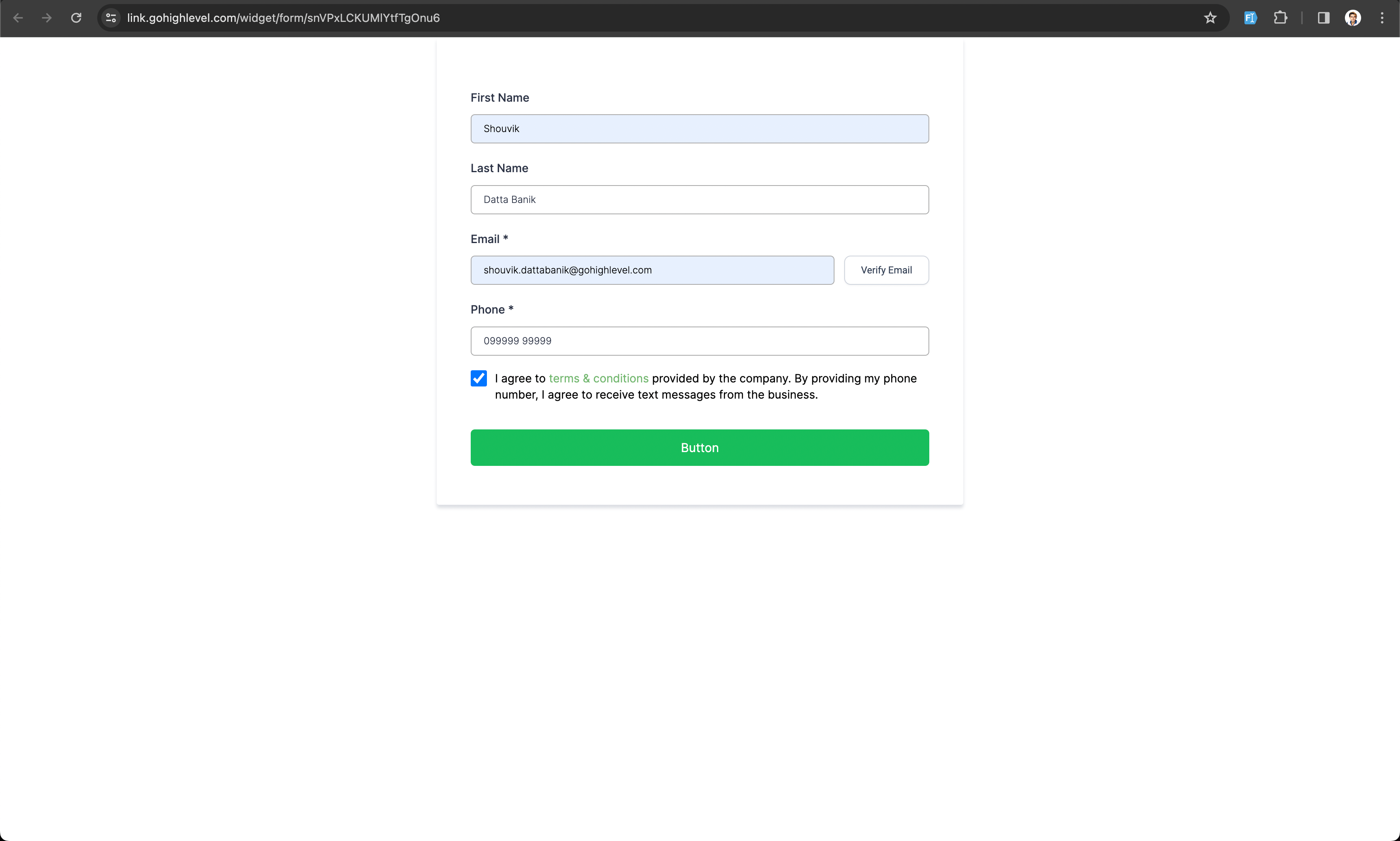1400x841 pixels.
Task: Open the blue FI extension icon
Action: click(1250, 18)
